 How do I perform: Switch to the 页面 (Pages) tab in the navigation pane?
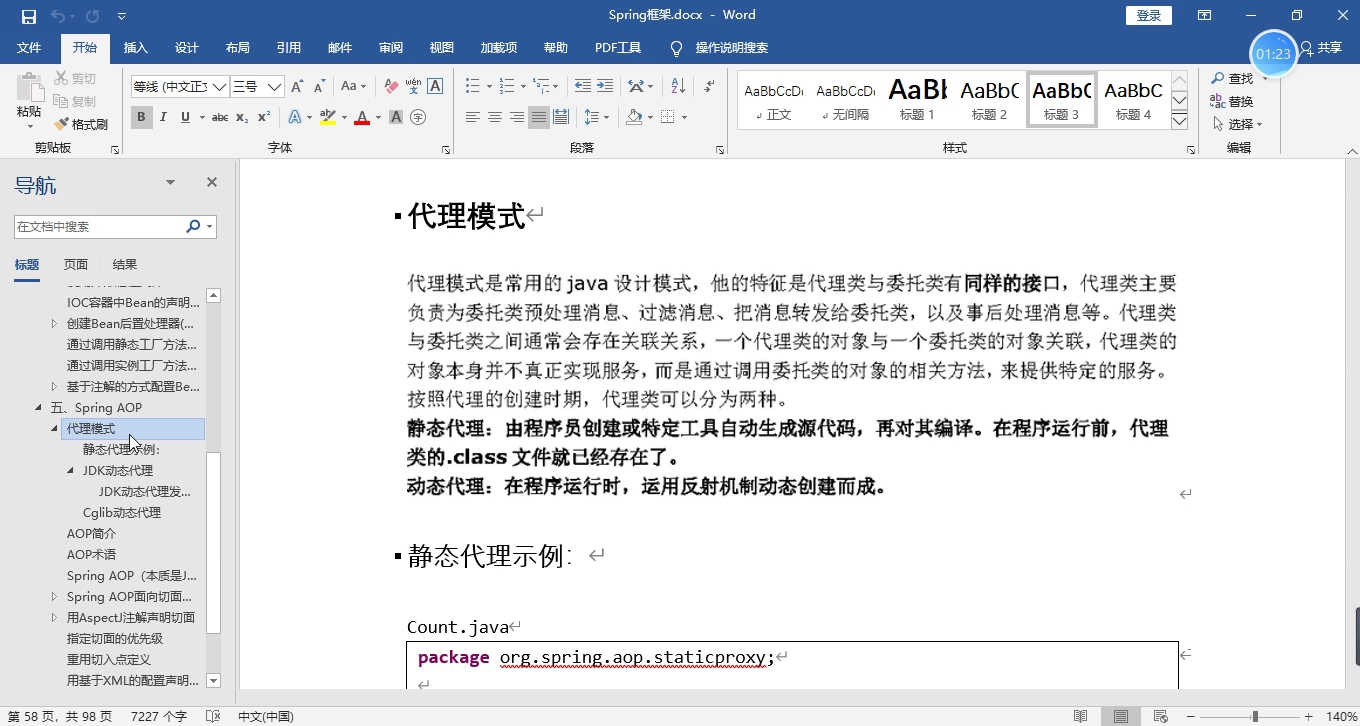click(76, 265)
